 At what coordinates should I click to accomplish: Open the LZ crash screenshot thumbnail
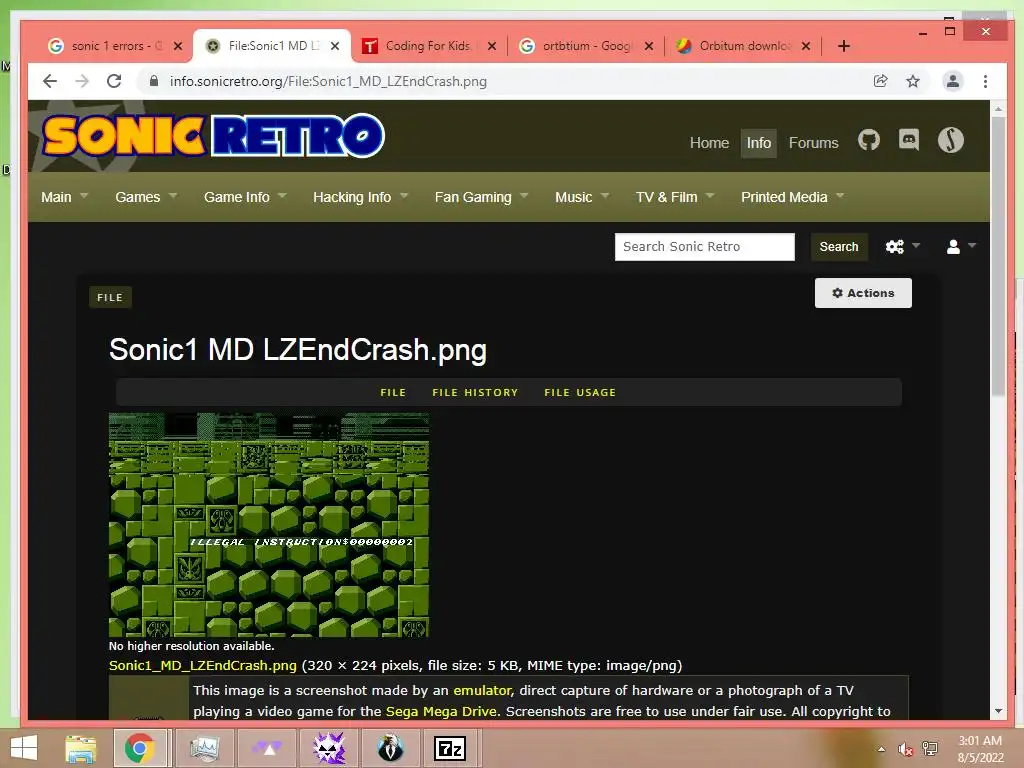268,524
